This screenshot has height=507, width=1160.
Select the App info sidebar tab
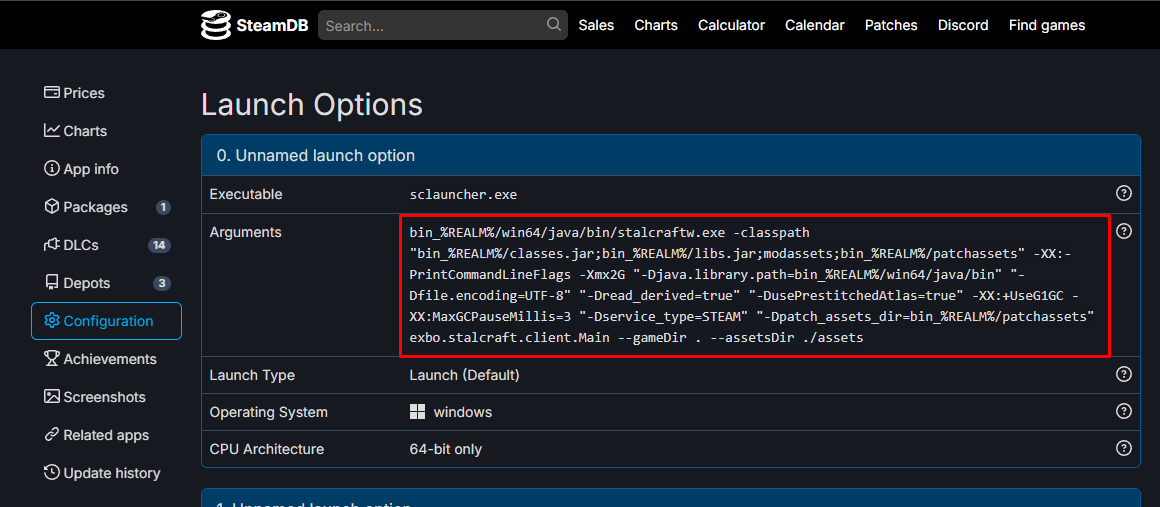(x=107, y=169)
